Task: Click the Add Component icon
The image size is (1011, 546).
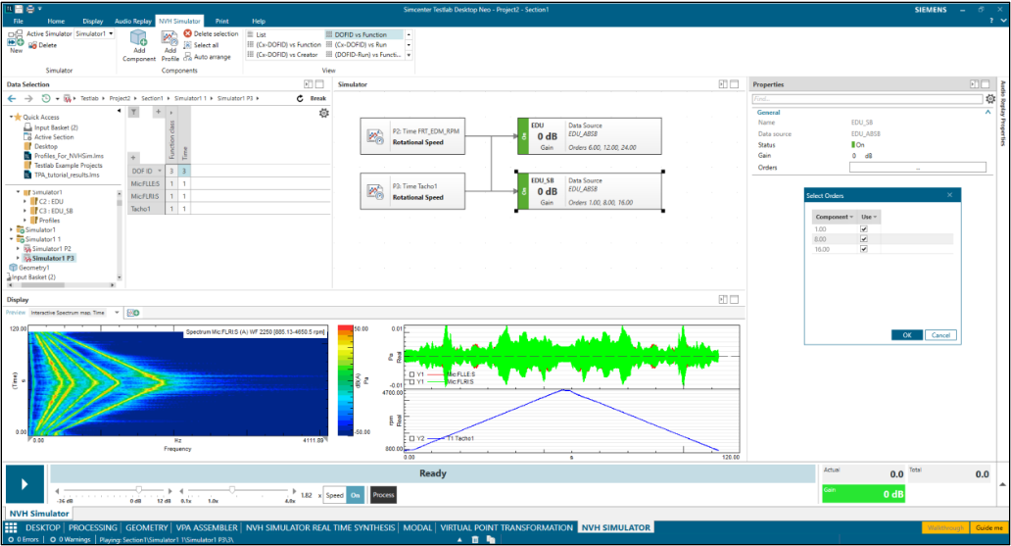Action: pos(139,39)
